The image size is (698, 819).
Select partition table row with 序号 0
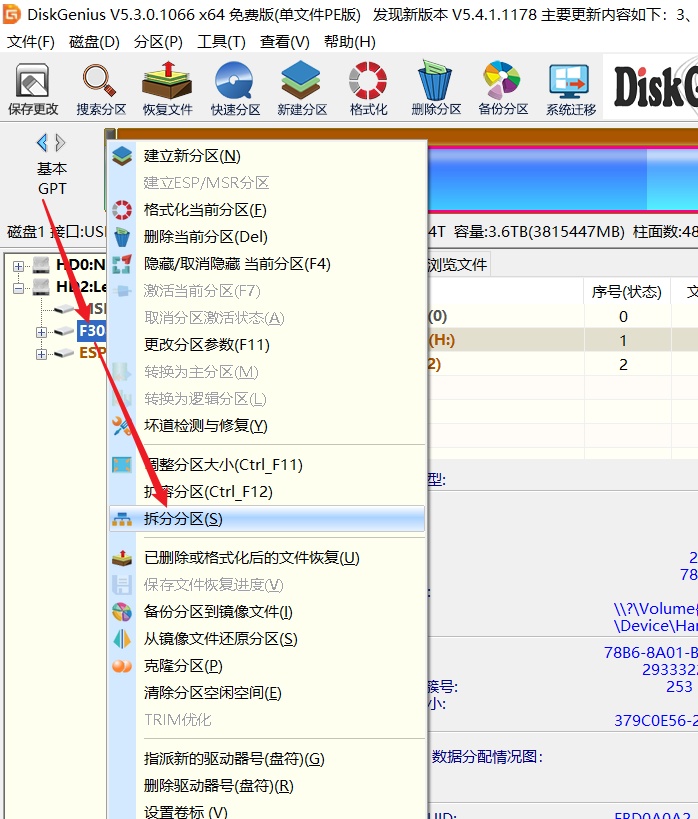[563, 316]
